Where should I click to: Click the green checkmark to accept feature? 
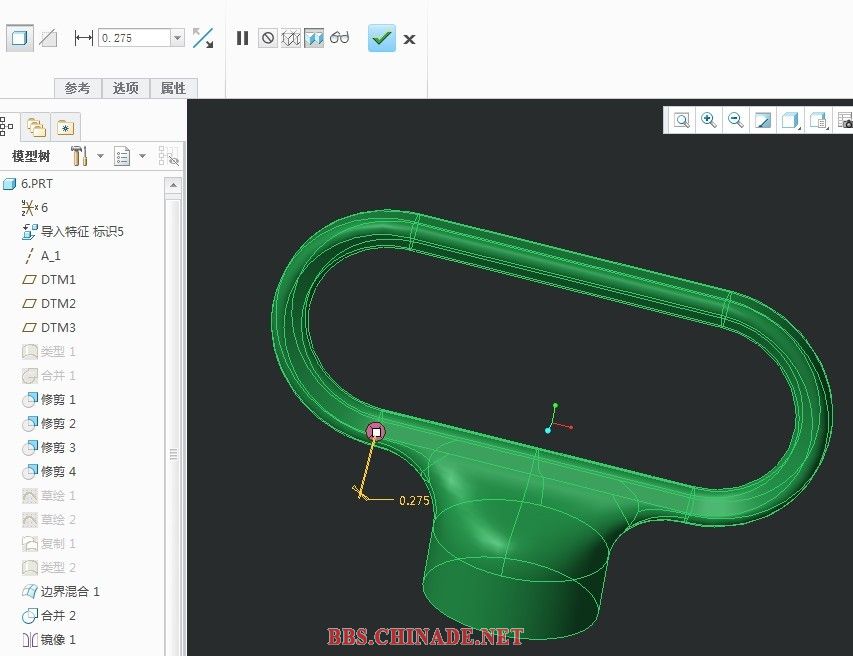pyautogui.click(x=381, y=38)
